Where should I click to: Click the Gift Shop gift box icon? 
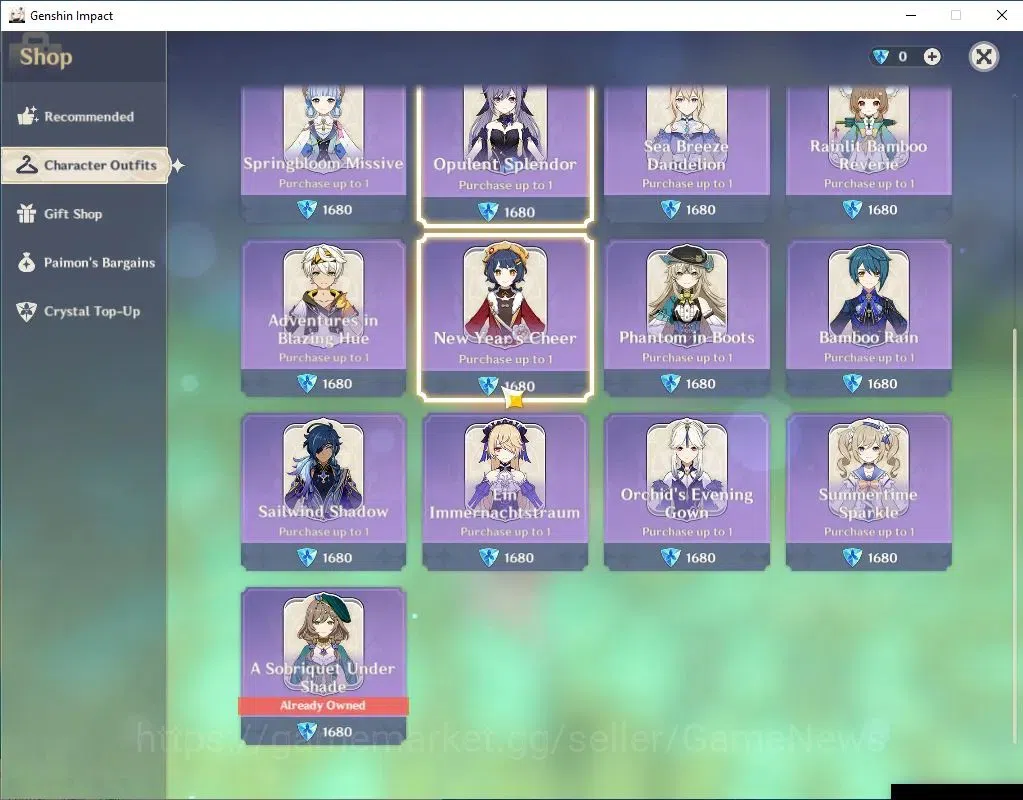[26, 213]
